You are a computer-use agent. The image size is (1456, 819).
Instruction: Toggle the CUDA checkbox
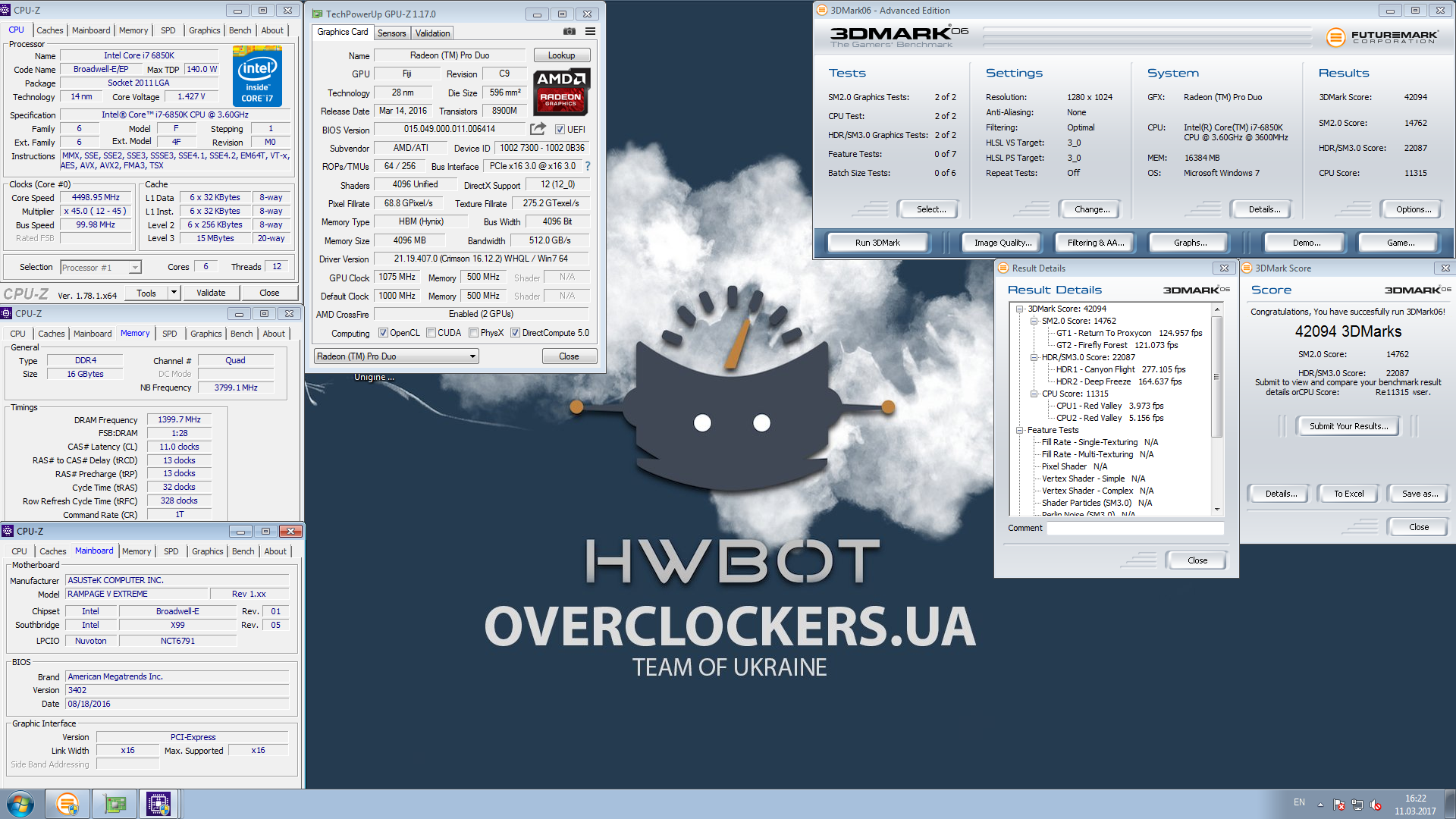click(x=431, y=333)
